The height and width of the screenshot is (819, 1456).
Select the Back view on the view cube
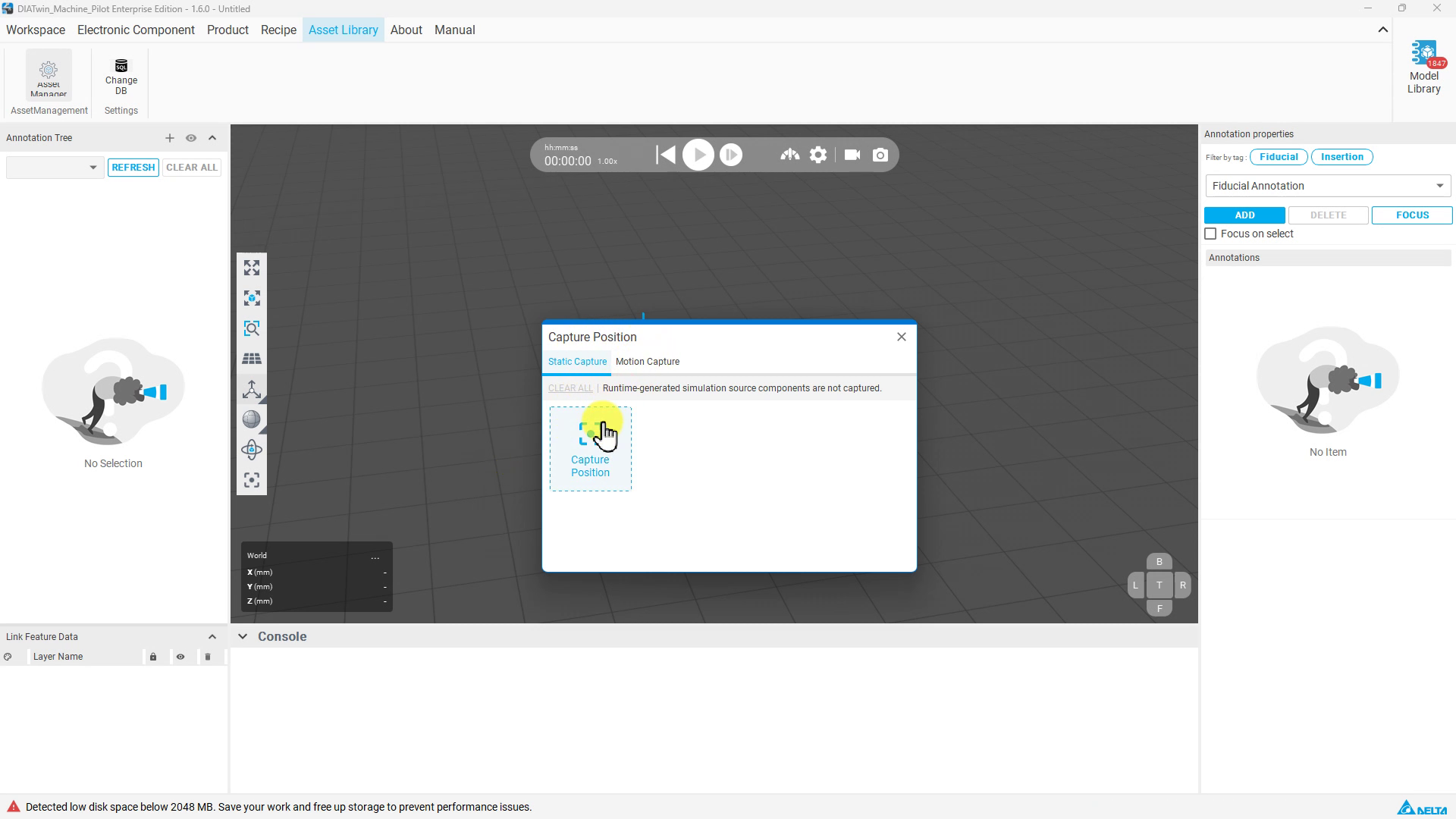(x=1159, y=562)
